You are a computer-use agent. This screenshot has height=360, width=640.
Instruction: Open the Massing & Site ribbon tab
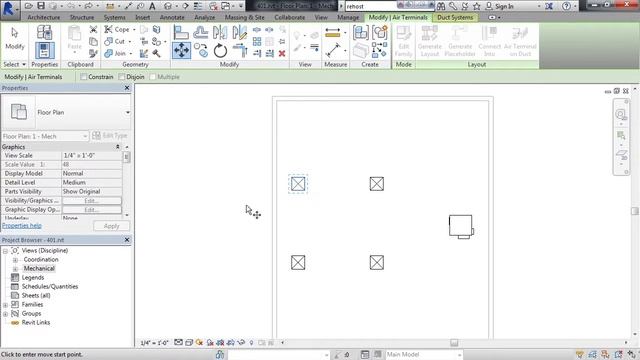pyautogui.click(x=244, y=18)
